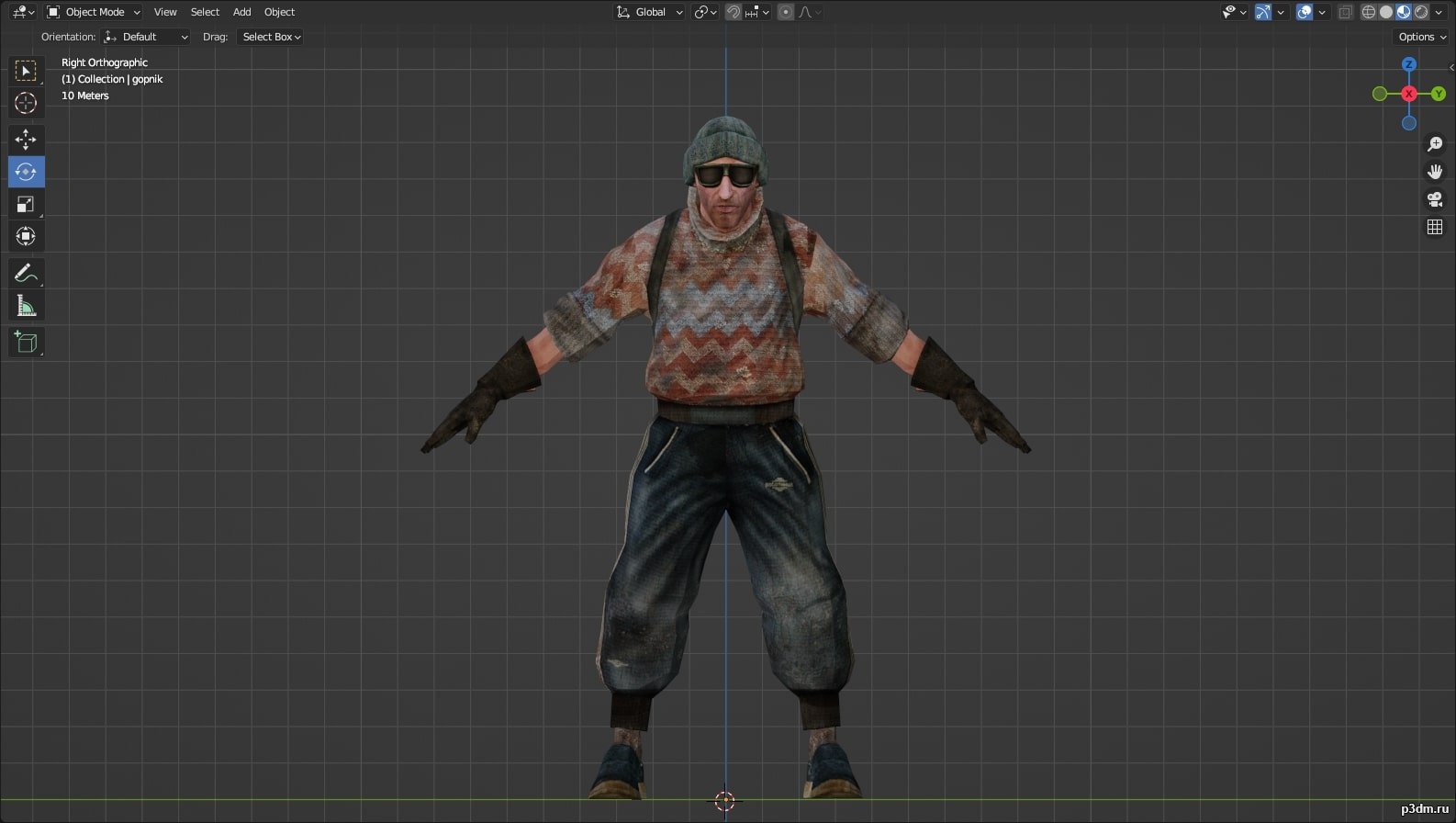Pick the Annotate pencil tool
The height and width of the screenshot is (823, 1456).
click(x=26, y=273)
